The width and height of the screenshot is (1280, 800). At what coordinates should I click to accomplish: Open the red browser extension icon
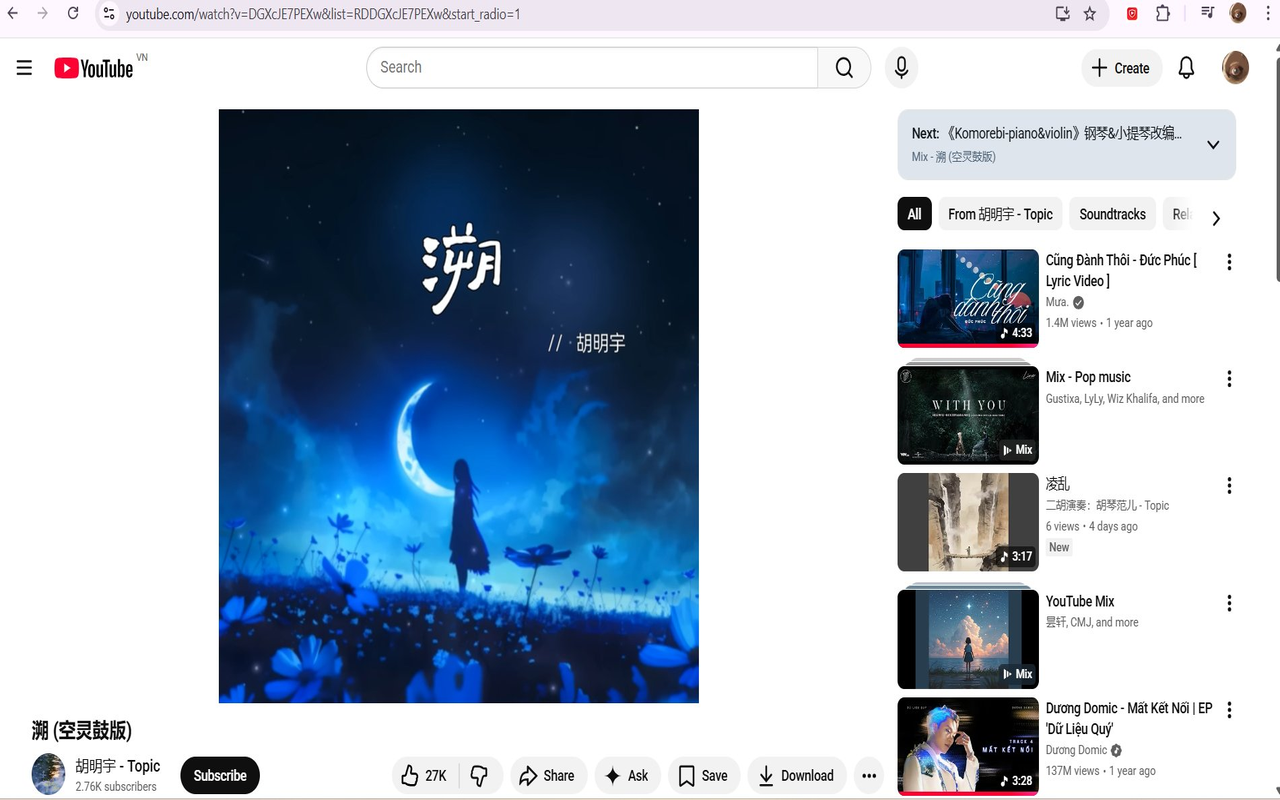click(x=1132, y=14)
